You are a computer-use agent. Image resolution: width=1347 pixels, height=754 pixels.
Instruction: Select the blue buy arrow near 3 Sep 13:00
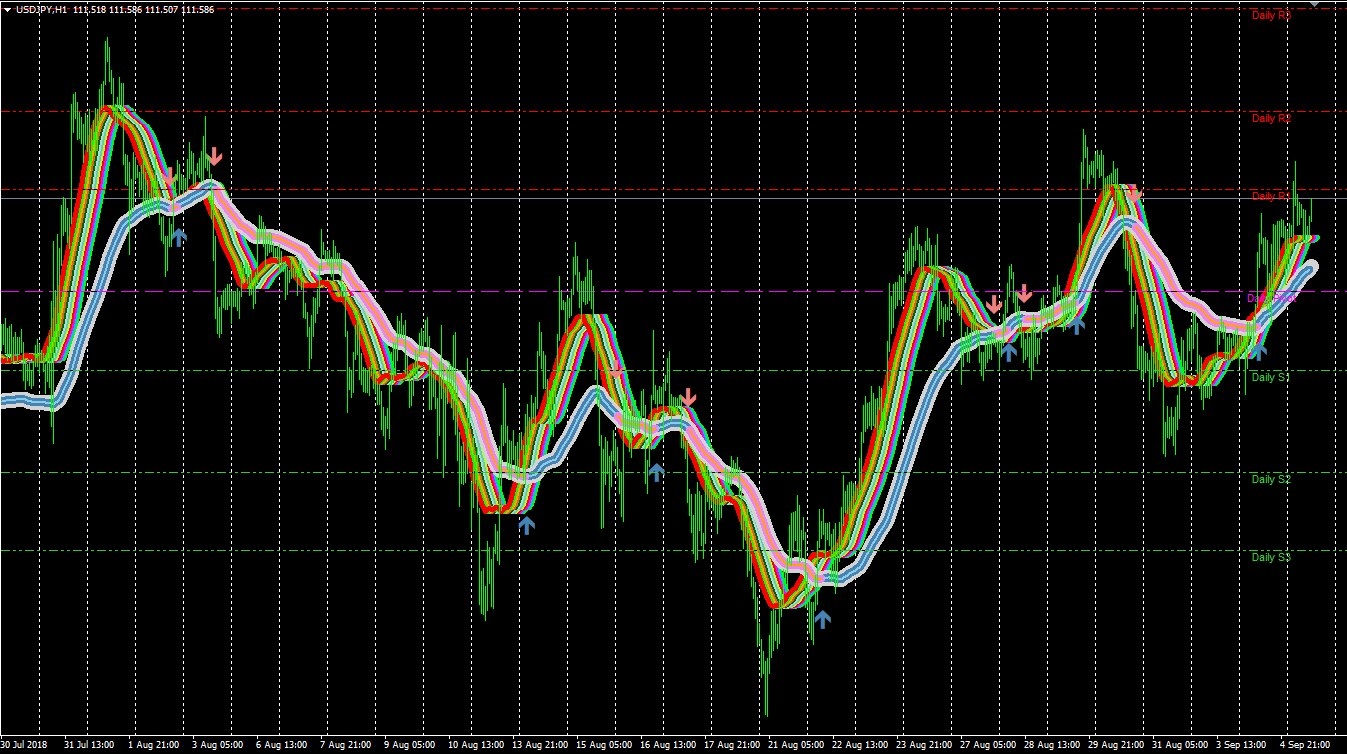(1258, 350)
